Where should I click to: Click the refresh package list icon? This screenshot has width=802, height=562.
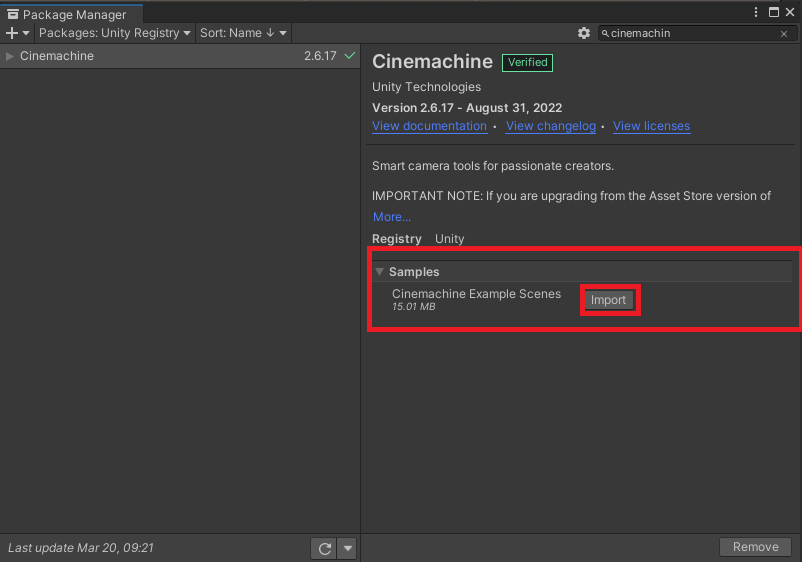click(x=324, y=548)
